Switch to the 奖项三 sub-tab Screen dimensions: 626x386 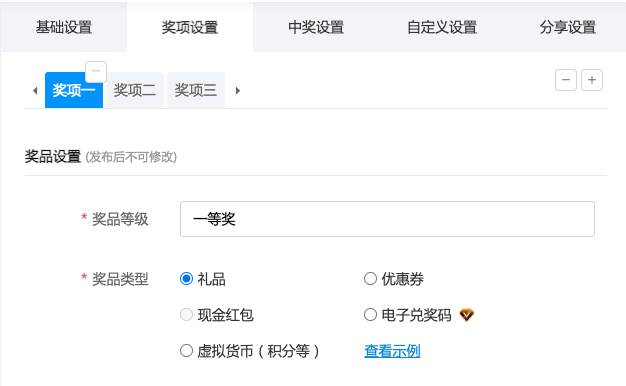[x=196, y=90]
